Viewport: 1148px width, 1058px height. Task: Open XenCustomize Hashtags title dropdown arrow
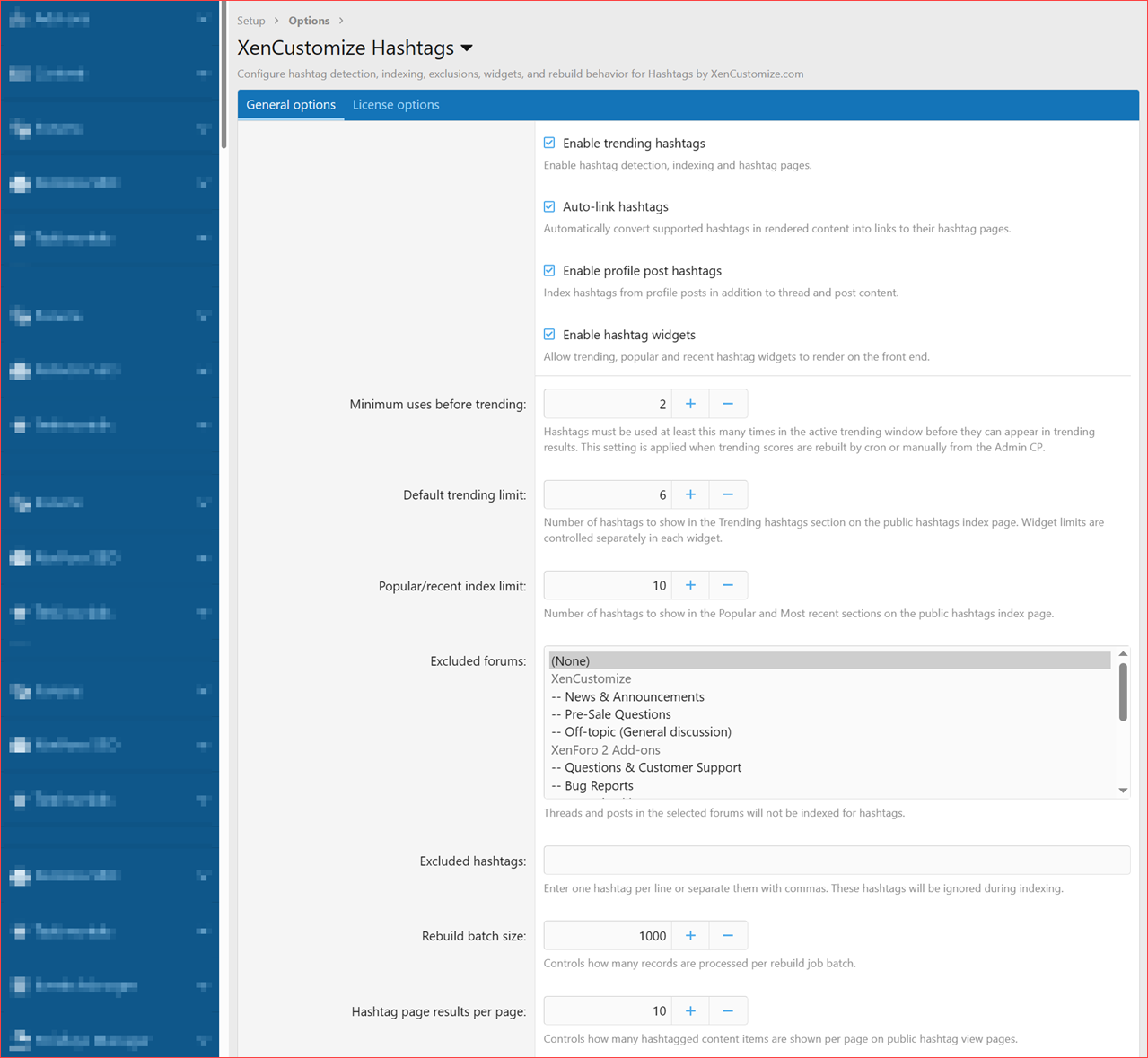(x=467, y=48)
